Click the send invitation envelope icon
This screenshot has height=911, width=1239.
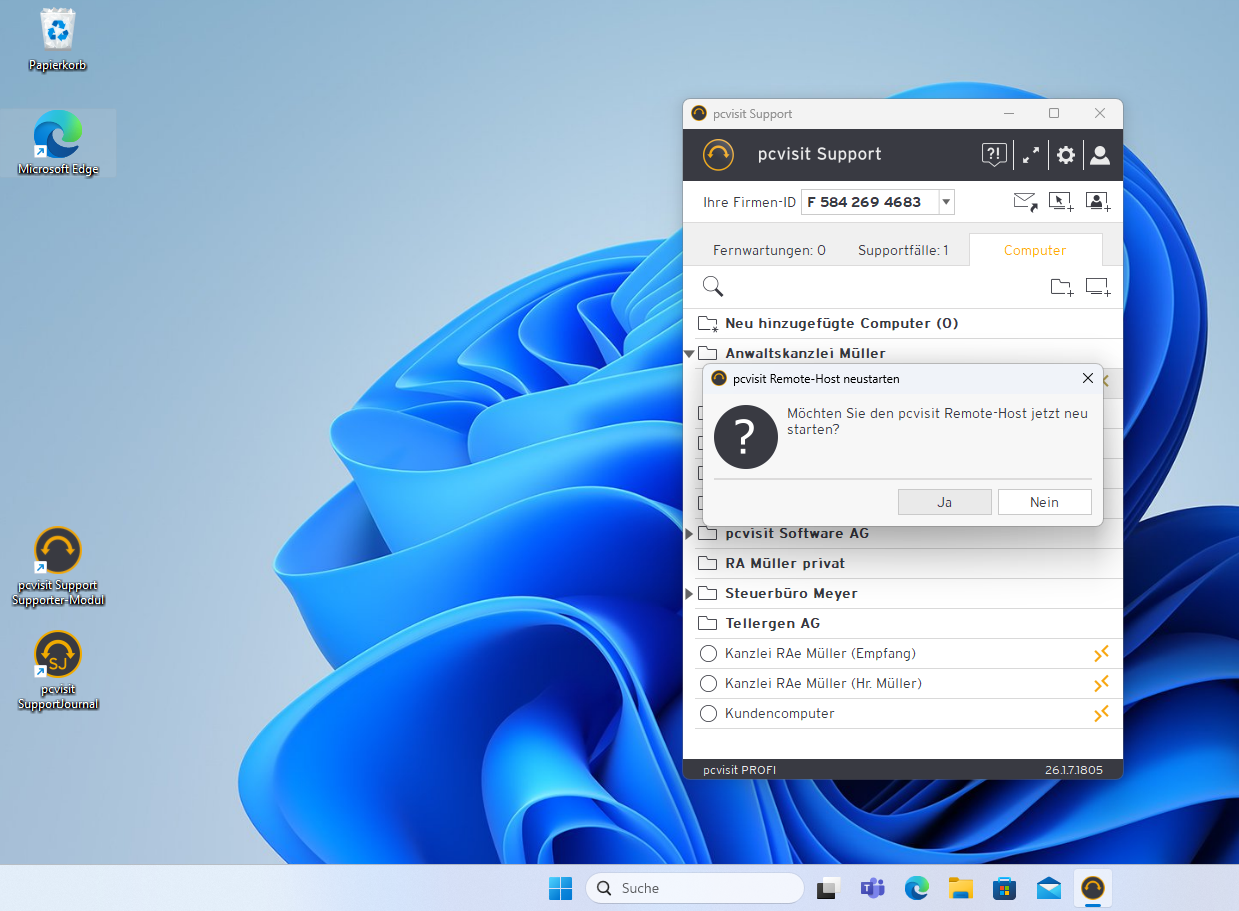[x=1025, y=202]
